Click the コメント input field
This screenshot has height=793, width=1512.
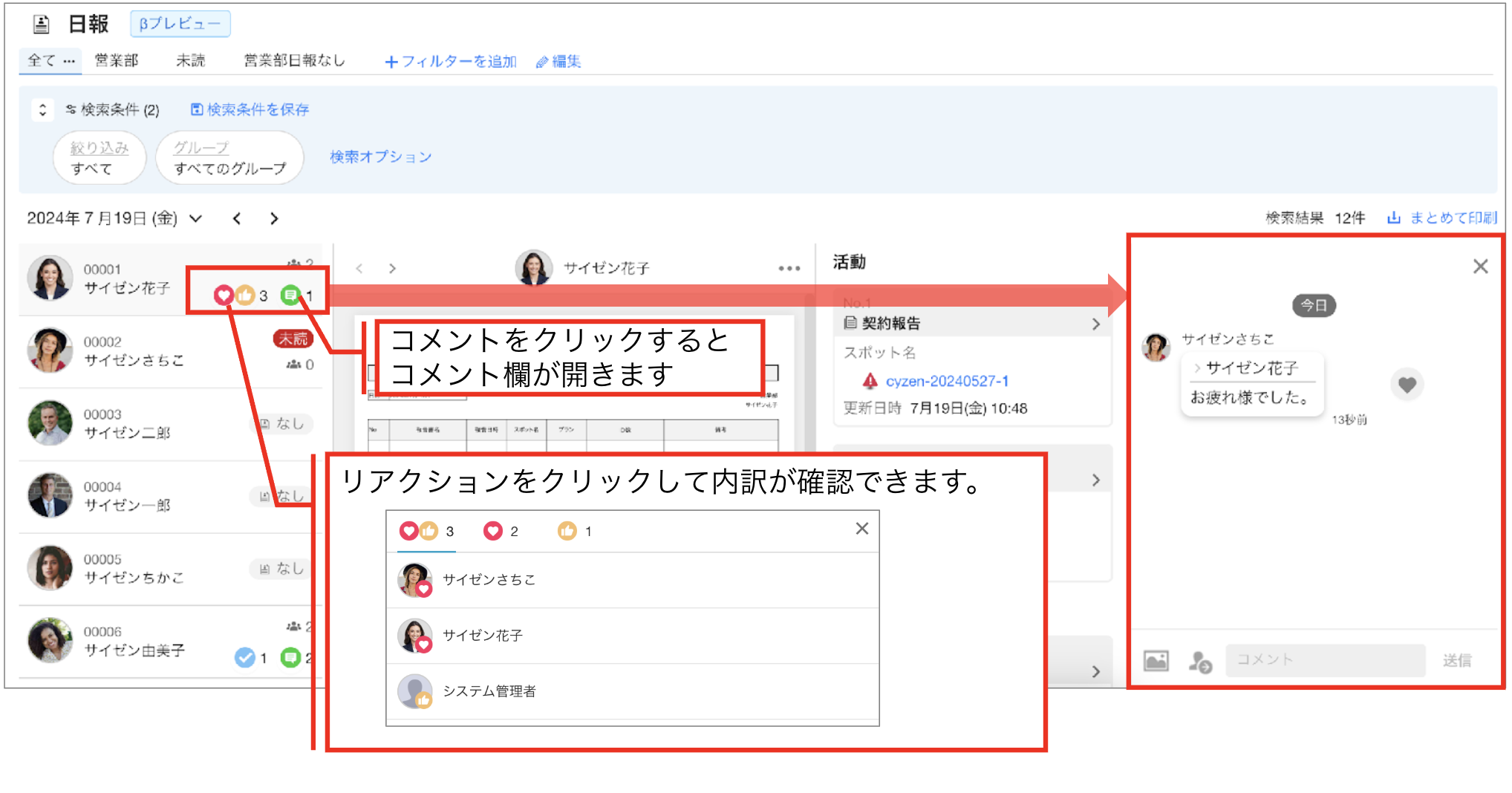pos(1325,660)
